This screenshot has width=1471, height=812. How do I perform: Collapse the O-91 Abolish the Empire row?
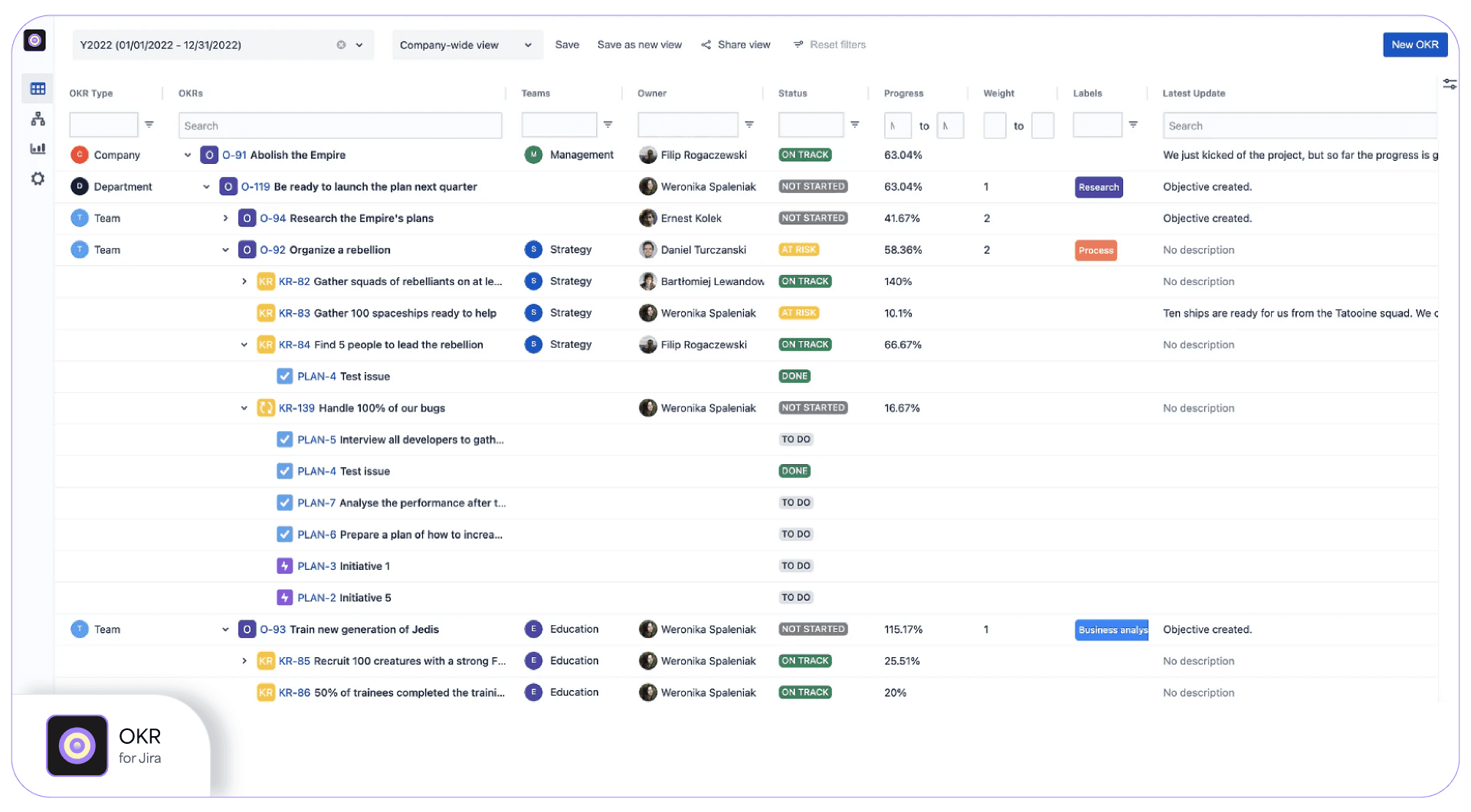pos(188,155)
